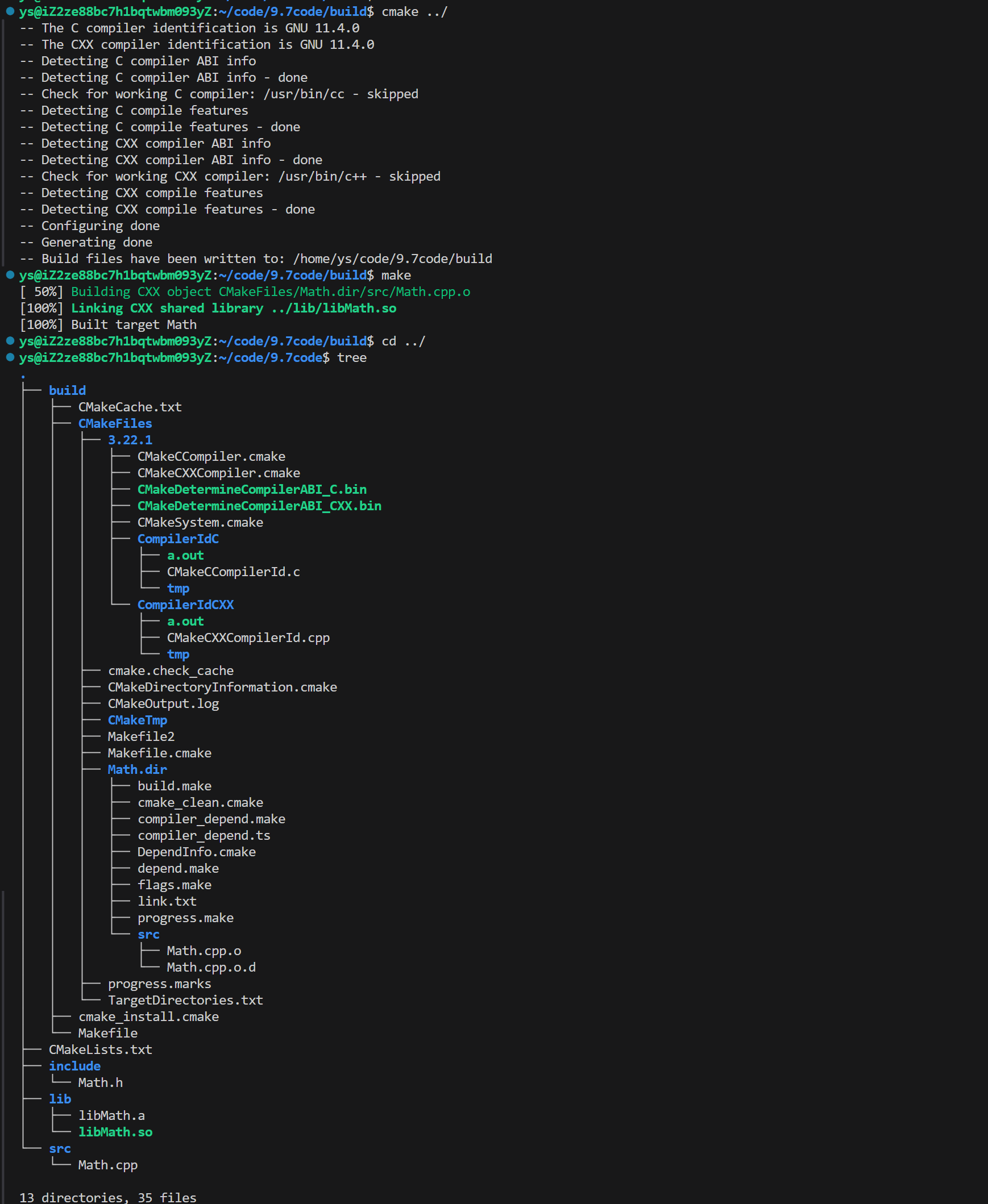Click Makefile.cmake file name
Screen dimensions: 988x1204
tap(159, 753)
